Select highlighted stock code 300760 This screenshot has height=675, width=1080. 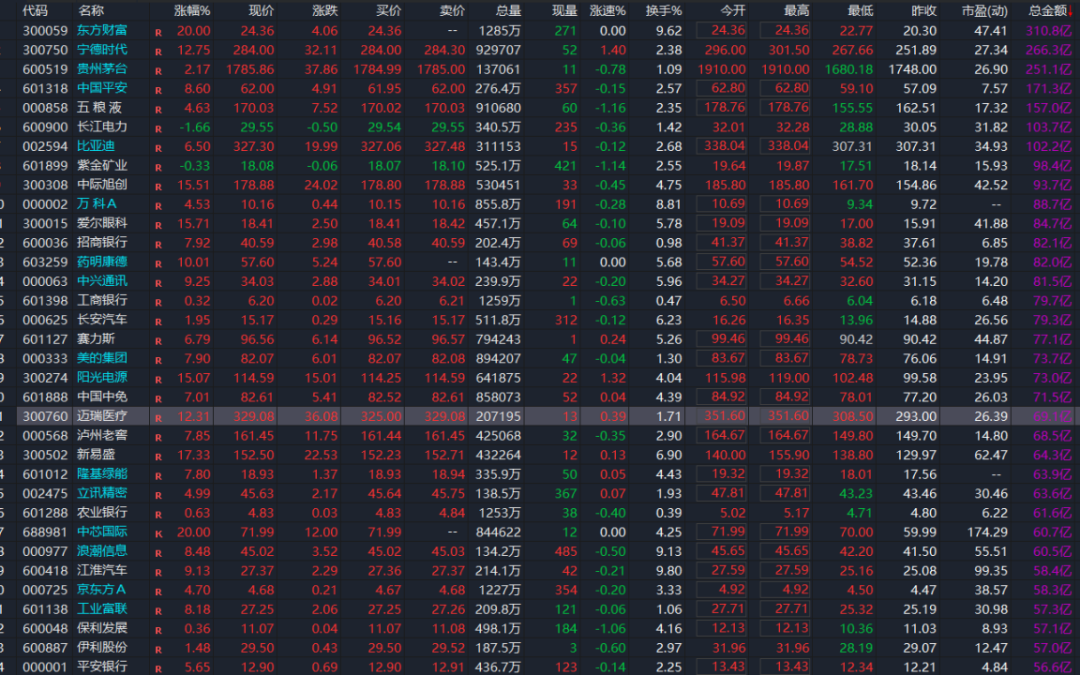pos(45,416)
